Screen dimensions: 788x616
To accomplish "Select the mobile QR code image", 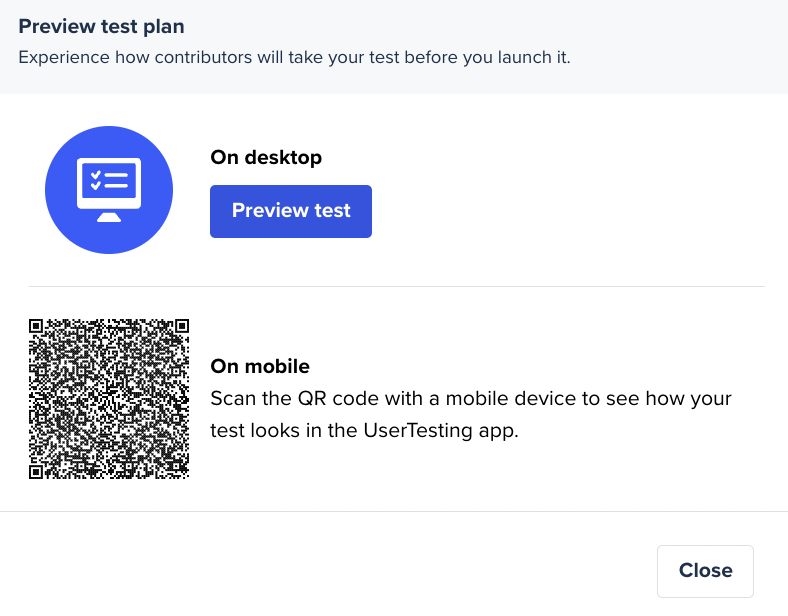I will pos(109,398).
